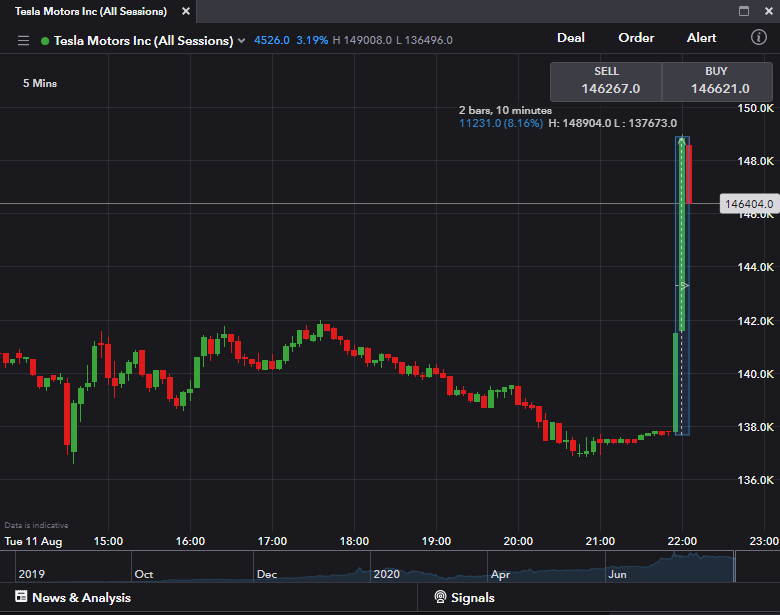Click the Tue 11 Aug date label
780x615 pixels.
click(x=33, y=541)
